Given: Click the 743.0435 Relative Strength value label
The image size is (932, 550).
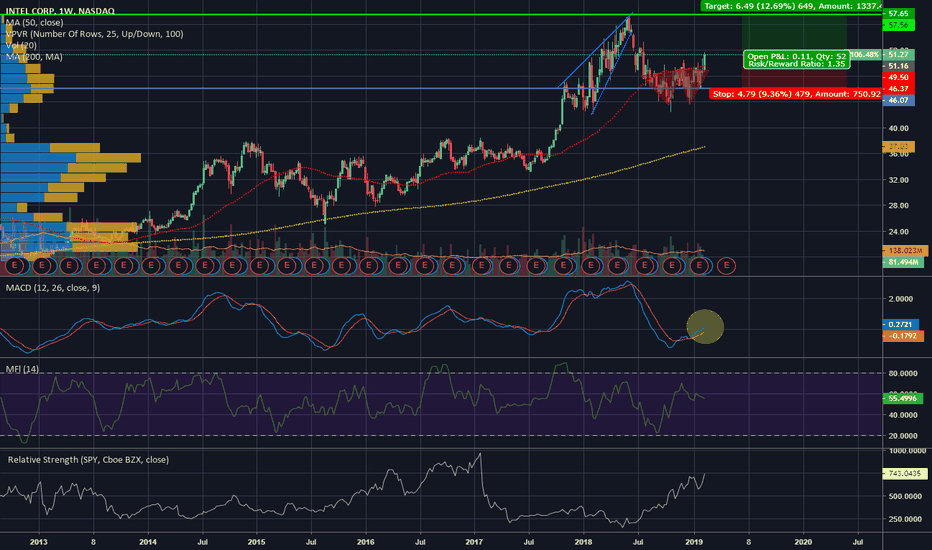Looking at the screenshot, I should pos(905,474).
